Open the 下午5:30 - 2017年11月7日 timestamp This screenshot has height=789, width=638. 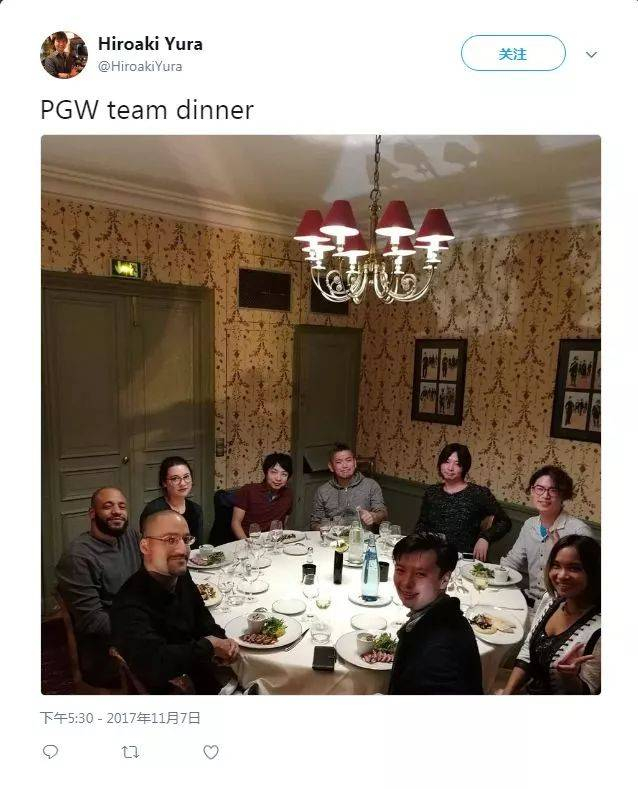[x=120, y=718]
